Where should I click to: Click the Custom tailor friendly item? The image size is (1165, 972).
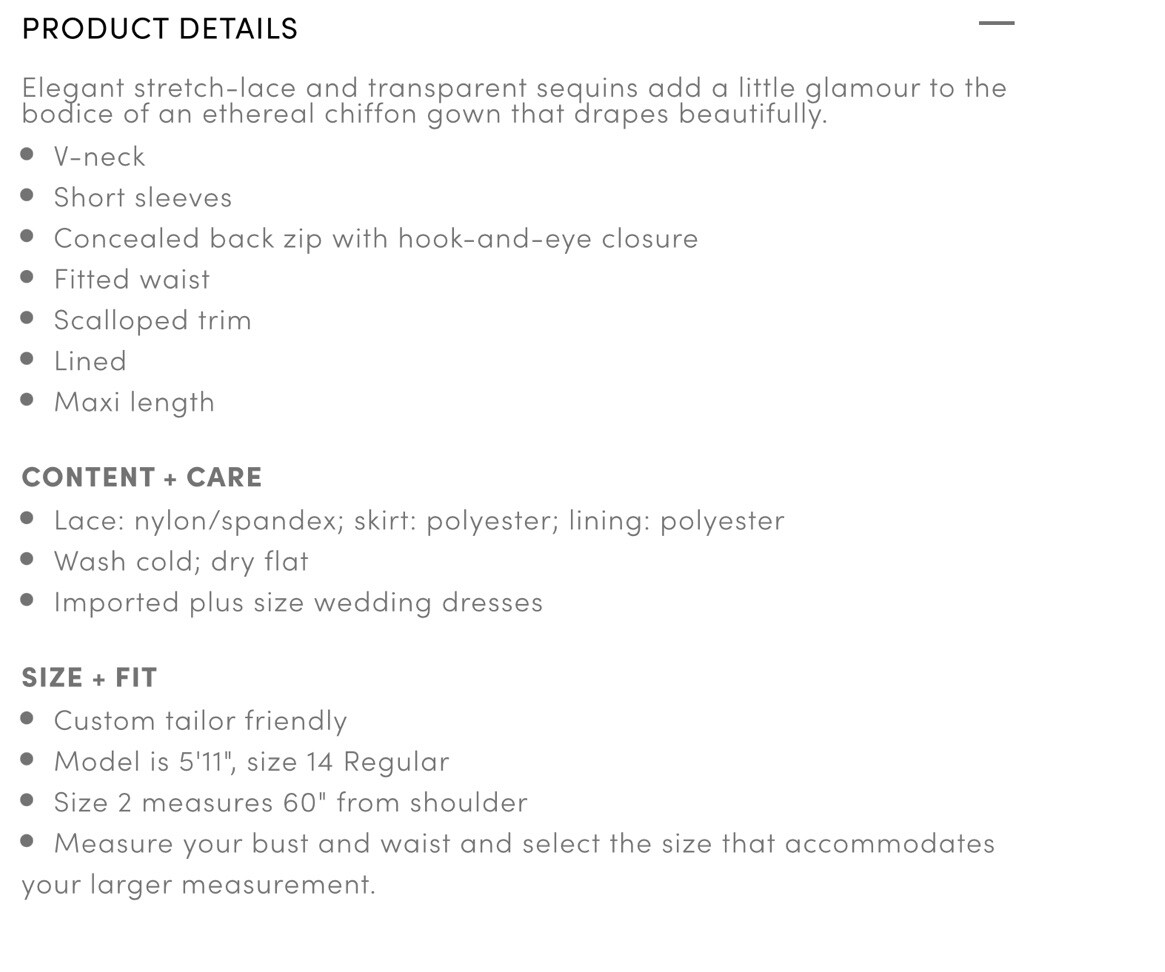coord(200,721)
